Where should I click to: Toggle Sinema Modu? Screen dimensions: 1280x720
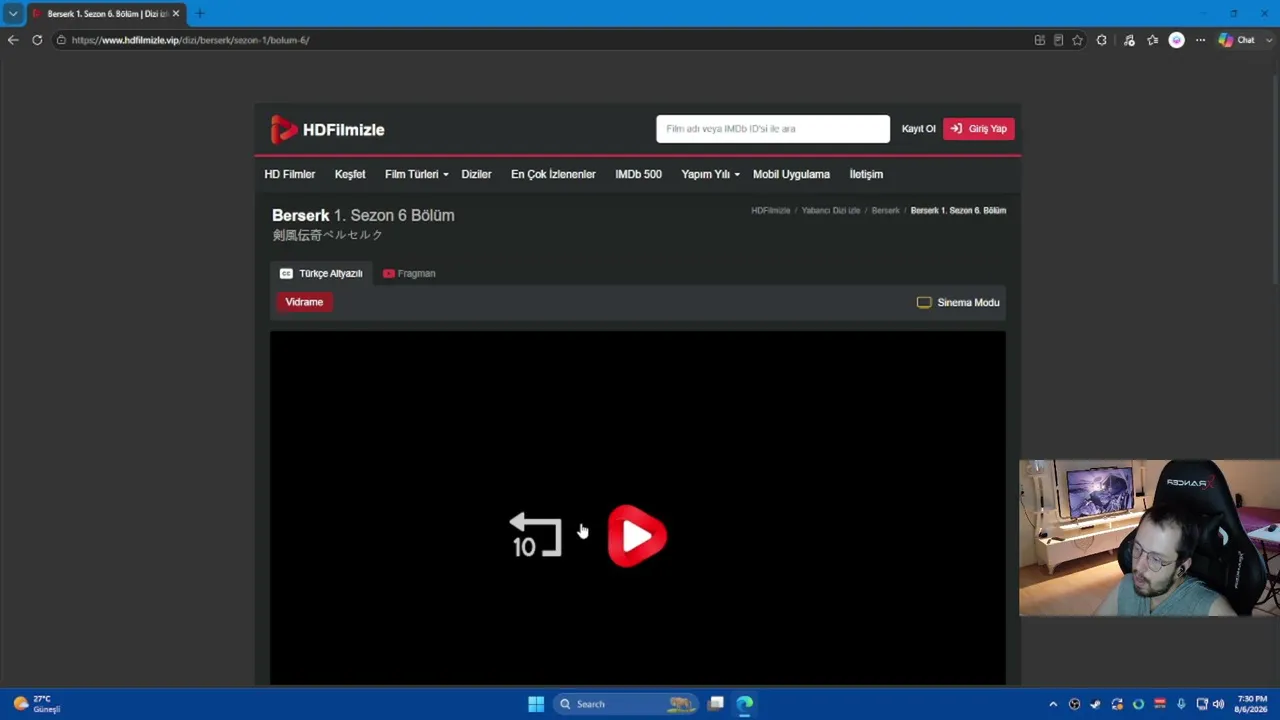click(x=958, y=302)
